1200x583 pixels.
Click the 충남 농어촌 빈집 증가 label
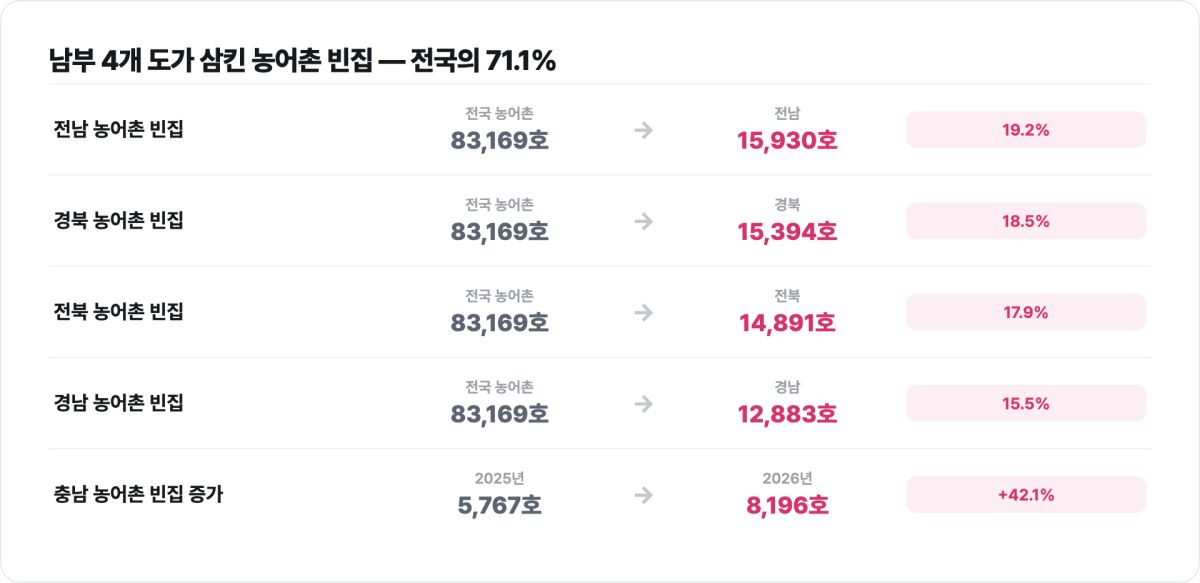pos(138,493)
